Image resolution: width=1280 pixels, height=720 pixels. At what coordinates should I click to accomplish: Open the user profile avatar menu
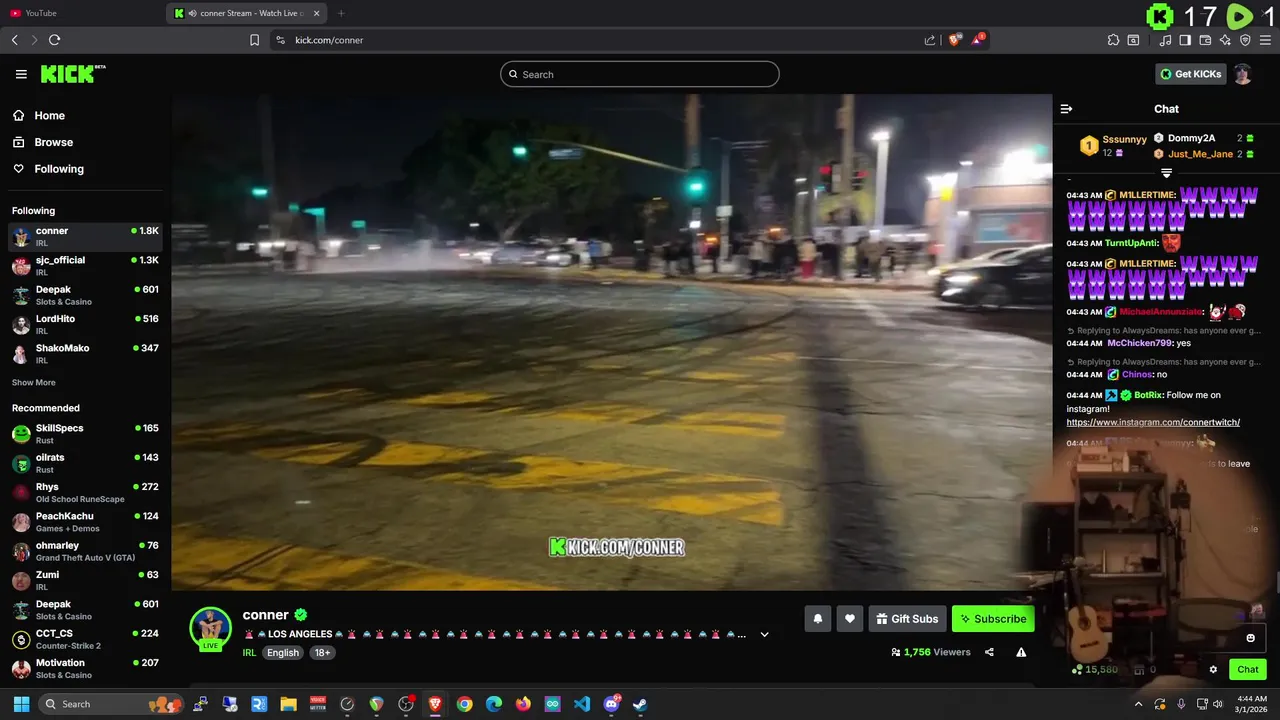point(1242,74)
